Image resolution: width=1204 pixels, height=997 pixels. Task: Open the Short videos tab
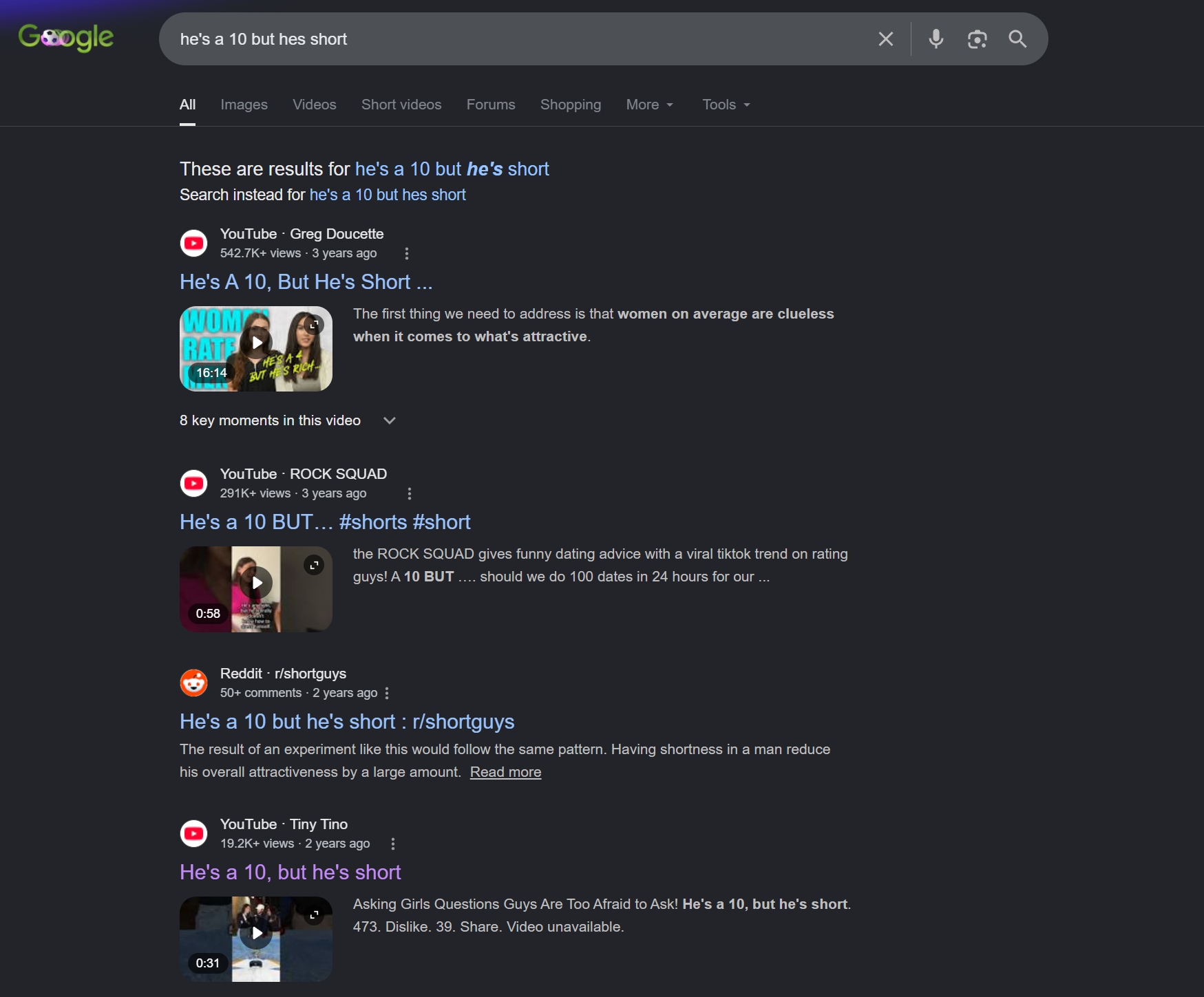[401, 105]
